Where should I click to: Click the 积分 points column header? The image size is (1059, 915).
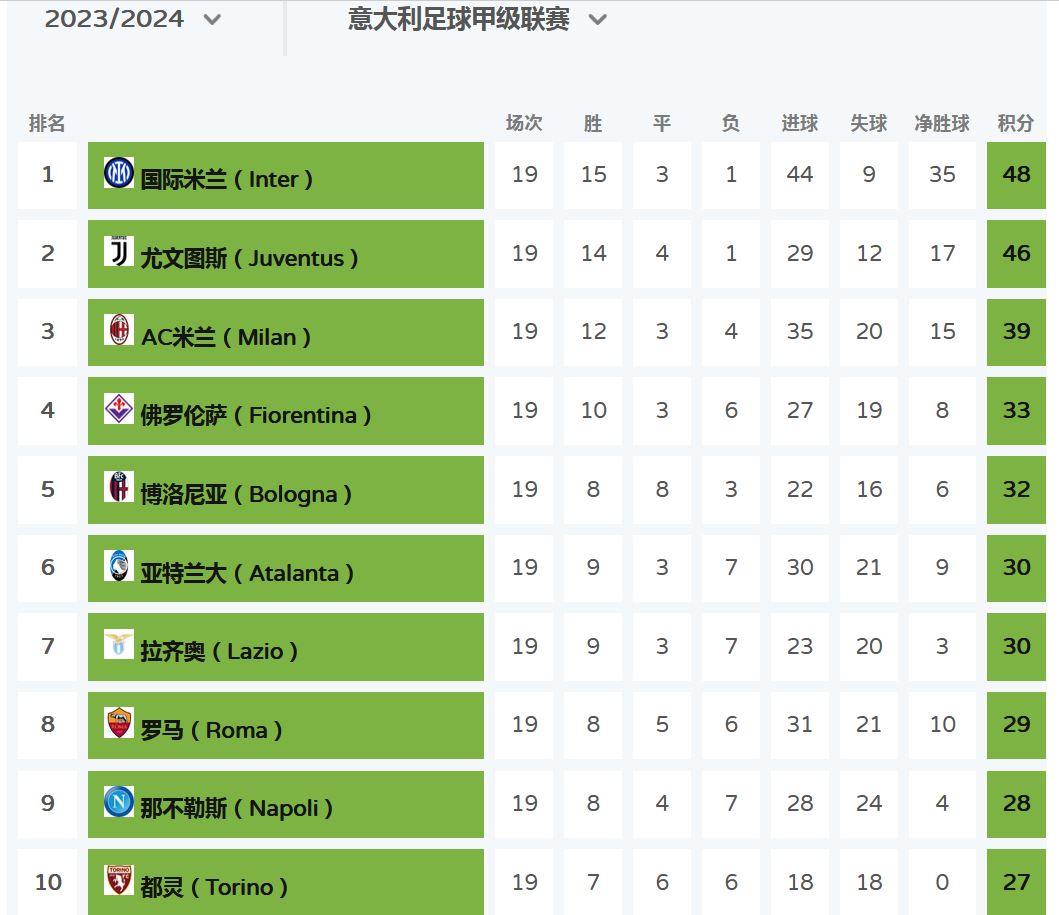tap(1015, 123)
